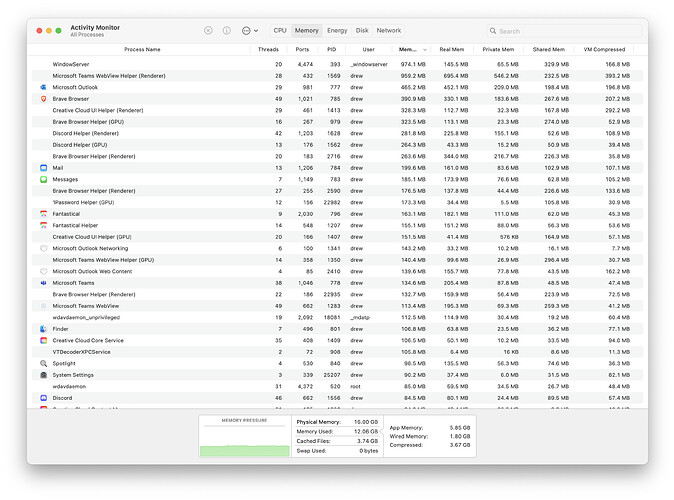
Task: Click Microsoft Outlook Networking shield icon
Action: 43,248
